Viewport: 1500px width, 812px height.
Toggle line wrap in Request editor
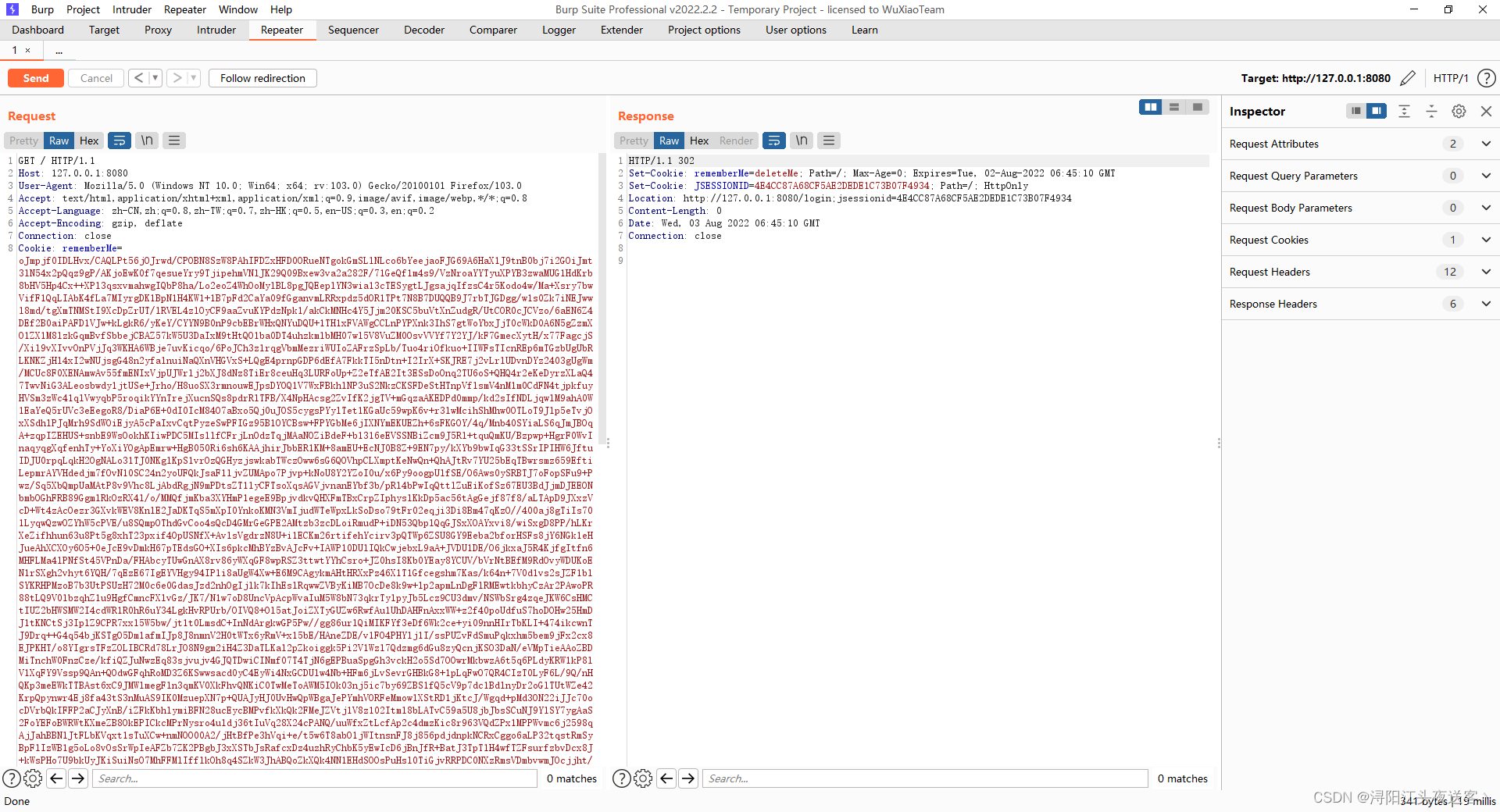120,141
